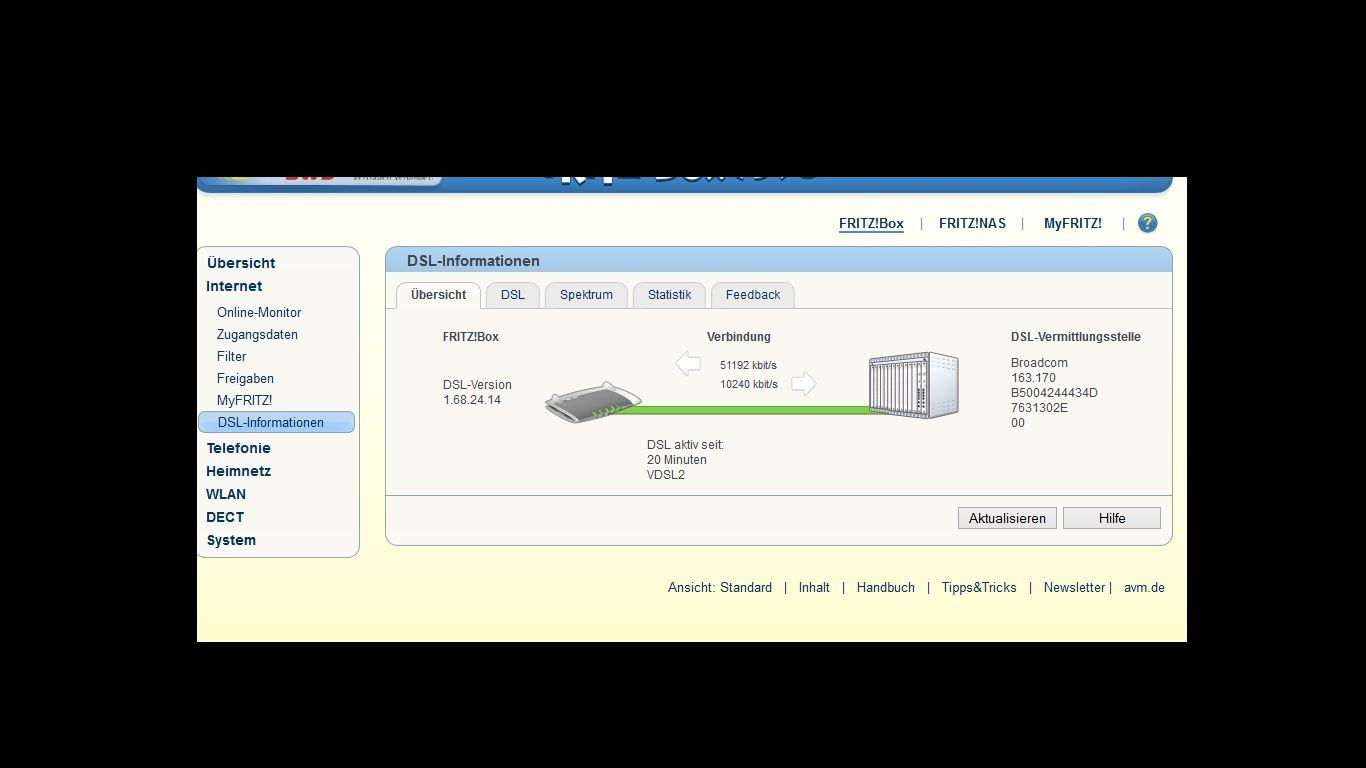Open the avm.de footer link
Screen dimensions: 1366x768
coord(1144,588)
